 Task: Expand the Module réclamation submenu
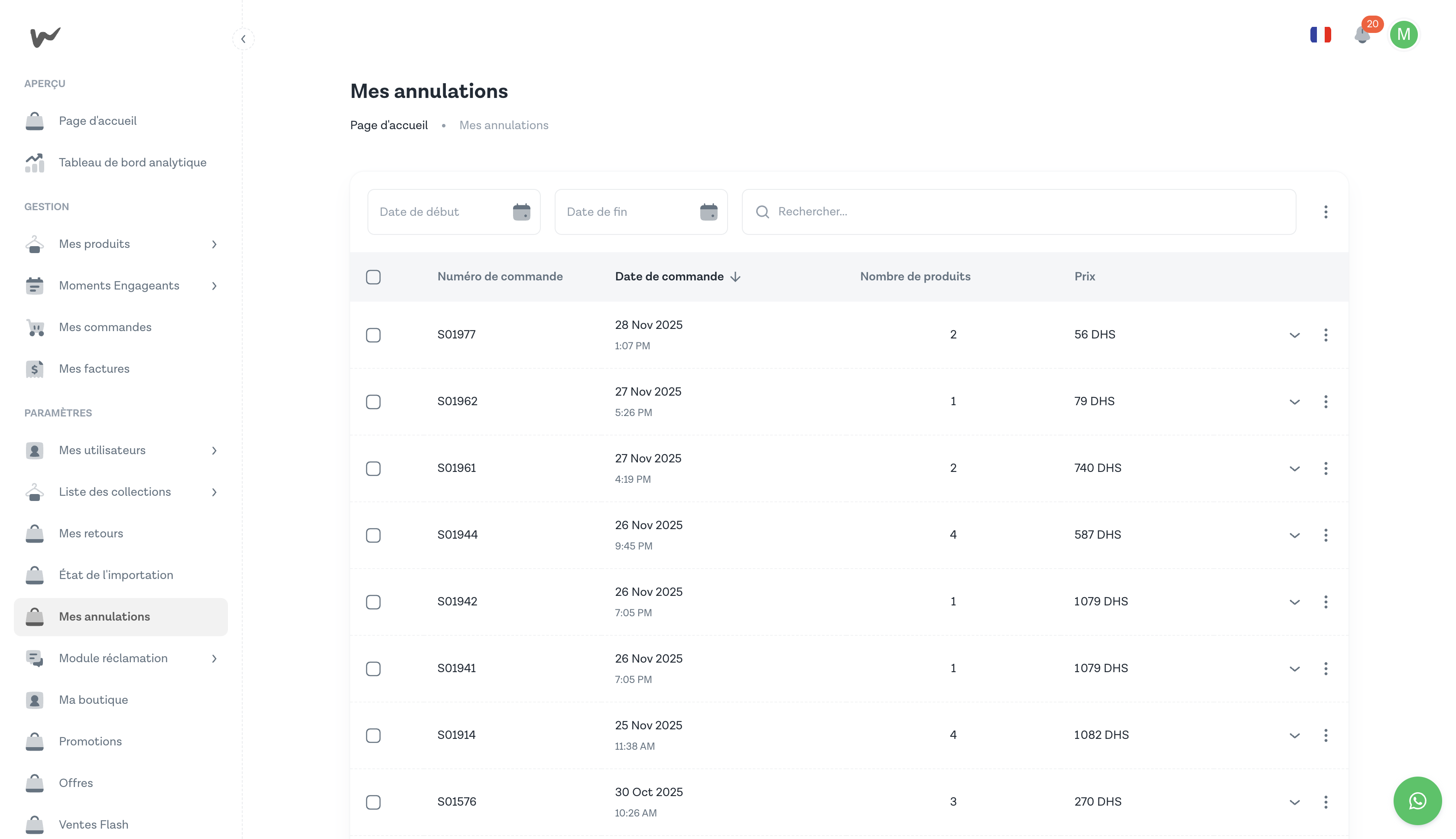[x=214, y=659]
